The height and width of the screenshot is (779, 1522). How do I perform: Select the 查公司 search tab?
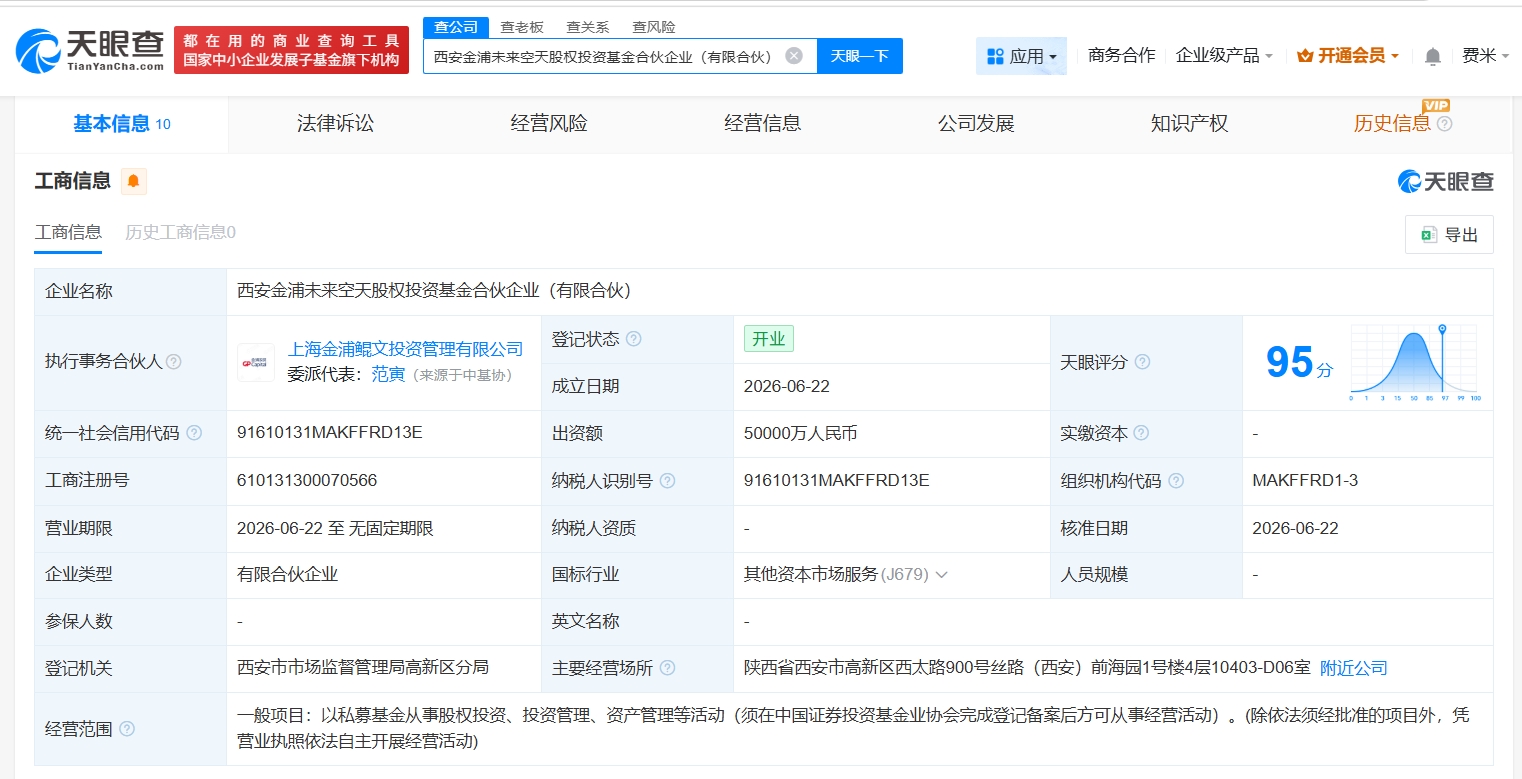[456, 27]
